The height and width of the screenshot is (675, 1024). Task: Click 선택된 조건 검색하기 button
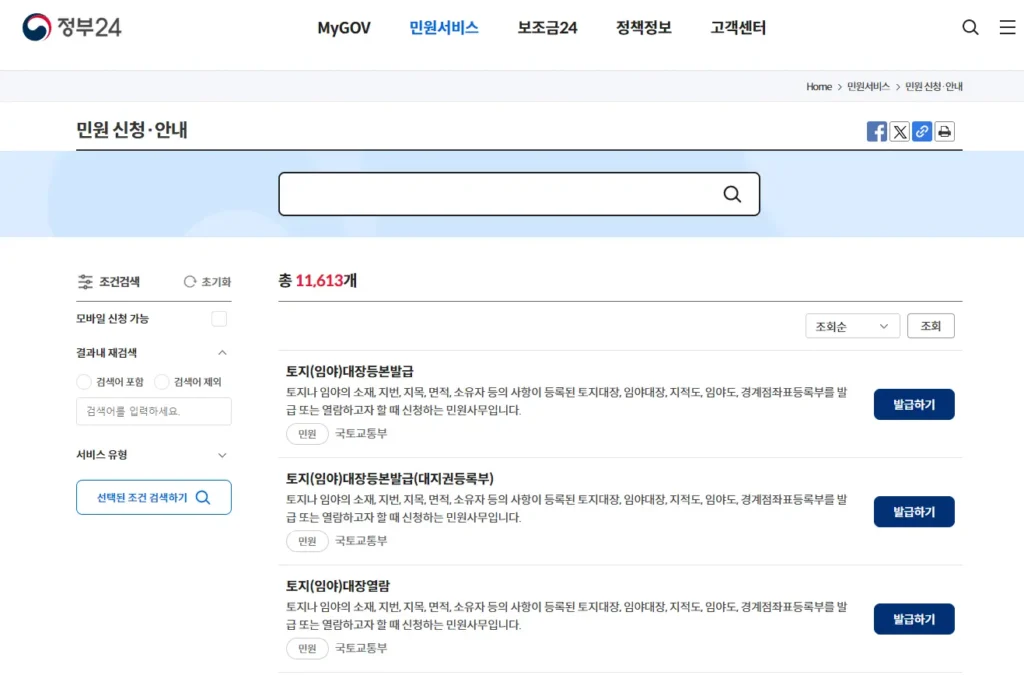(x=154, y=497)
